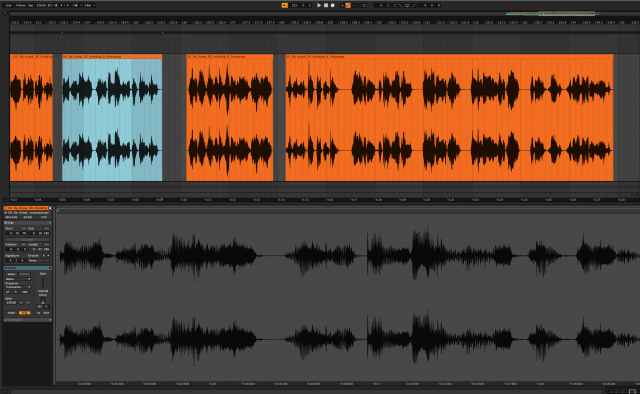Open the Preserve Transients dropdown
Viewport: 640px width, 394px height.
18,287
